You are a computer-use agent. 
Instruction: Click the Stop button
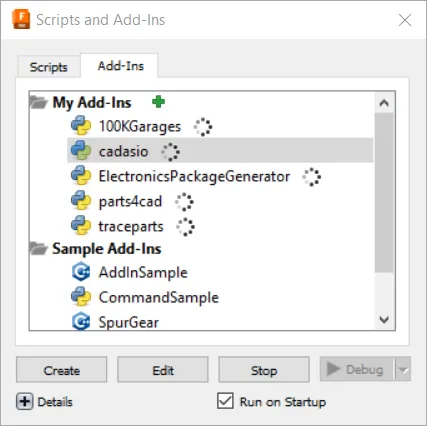(x=264, y=370)
